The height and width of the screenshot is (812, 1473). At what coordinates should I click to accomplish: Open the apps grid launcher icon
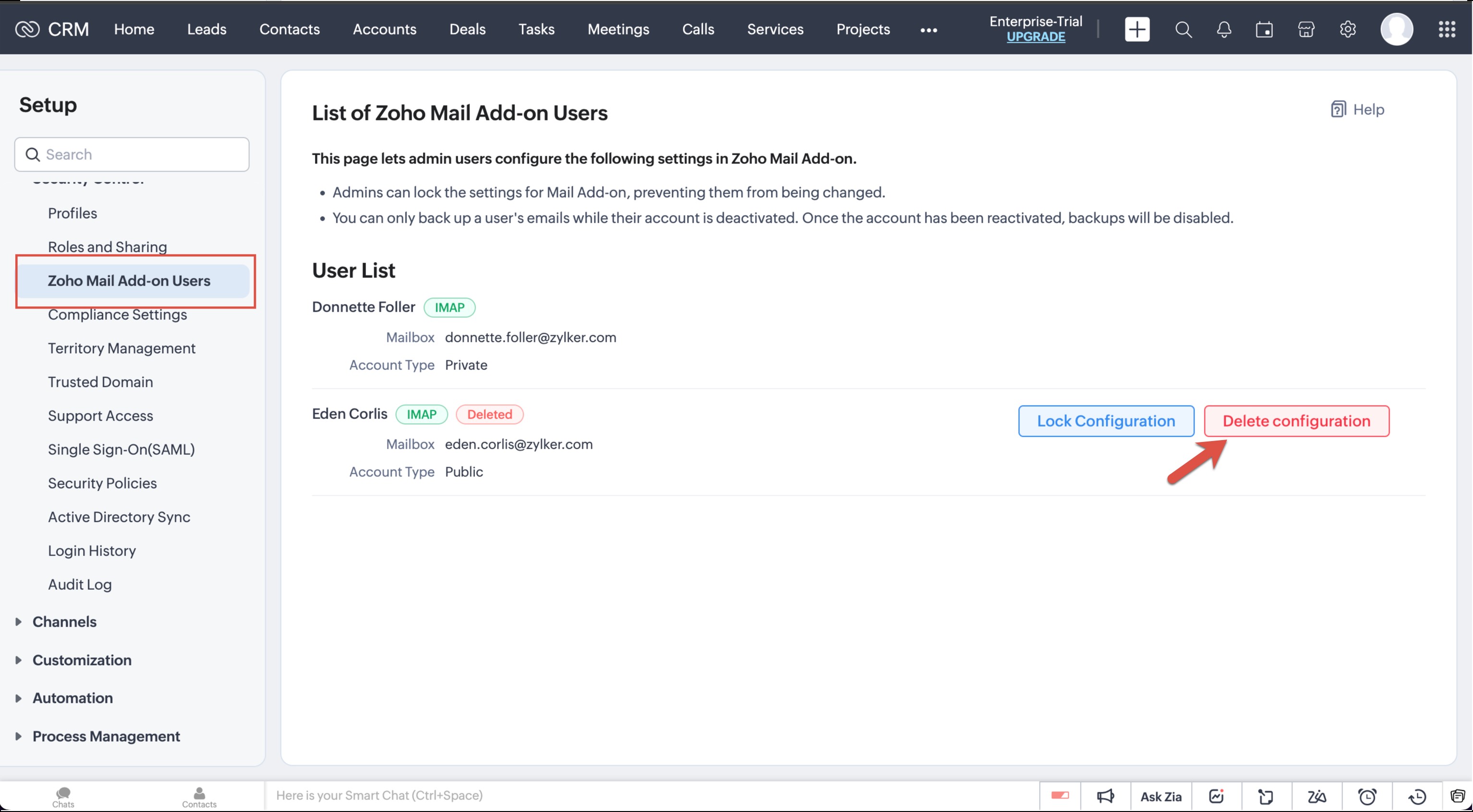tap(1447, 29)
